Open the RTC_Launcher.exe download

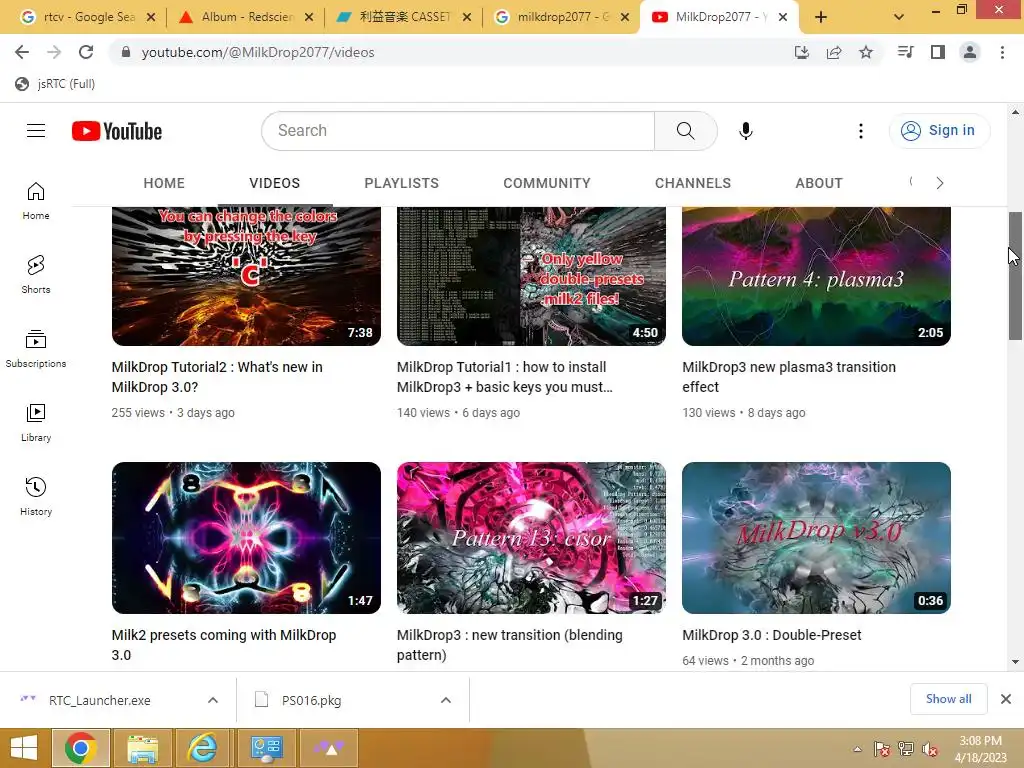[99, 700]
